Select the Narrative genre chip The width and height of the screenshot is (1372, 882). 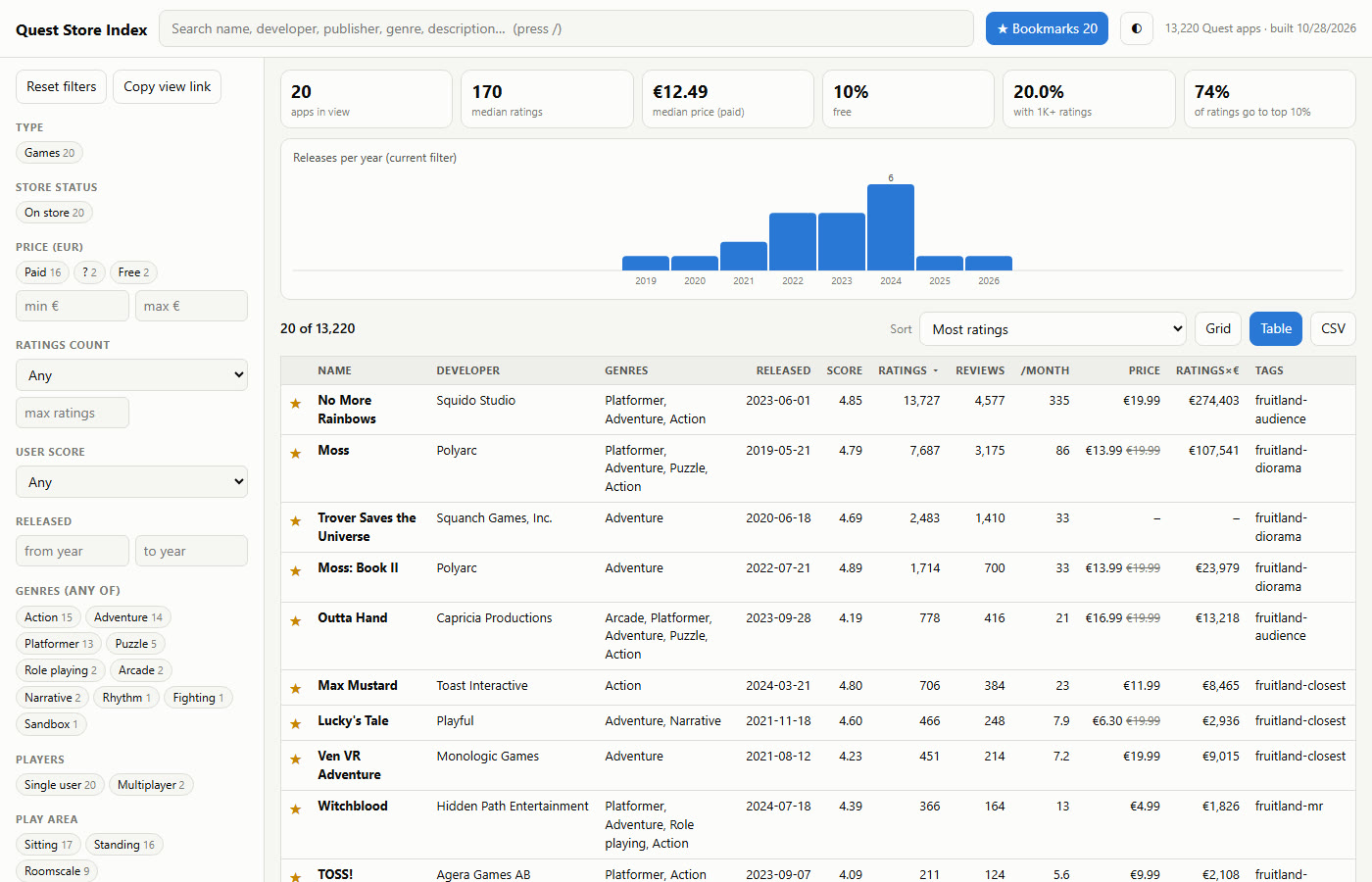(53, 698)
